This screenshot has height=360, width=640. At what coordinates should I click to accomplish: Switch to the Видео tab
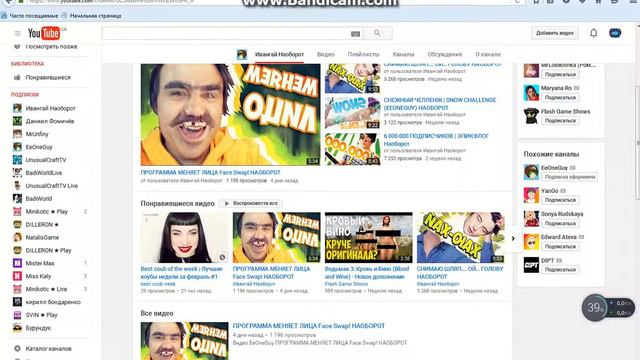(x=325, y=54)
